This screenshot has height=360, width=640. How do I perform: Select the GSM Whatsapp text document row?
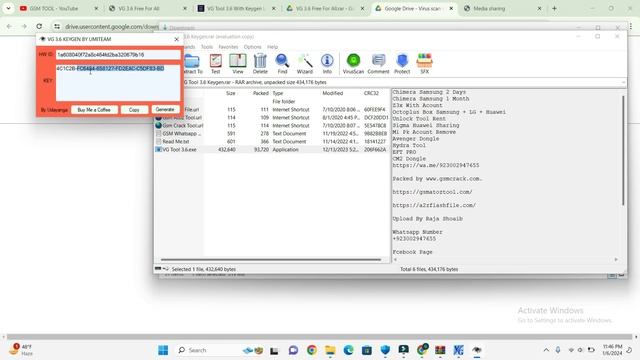tap(272, 133)
